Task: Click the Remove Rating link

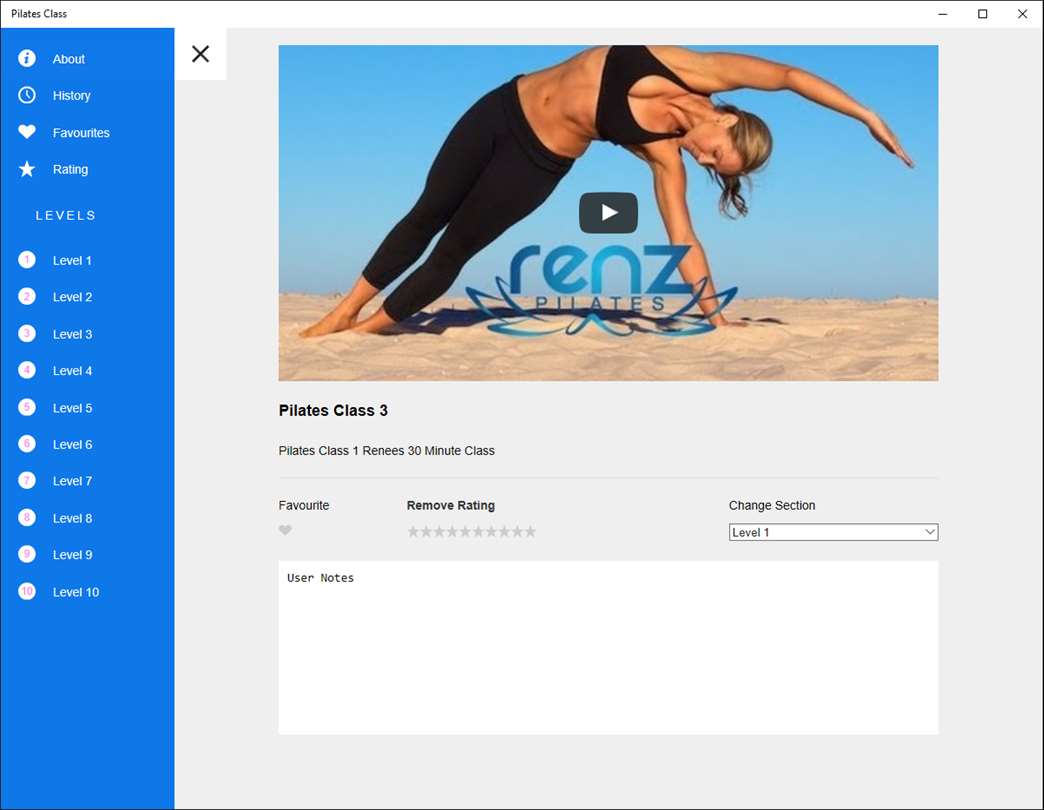Action: (451, 505)
